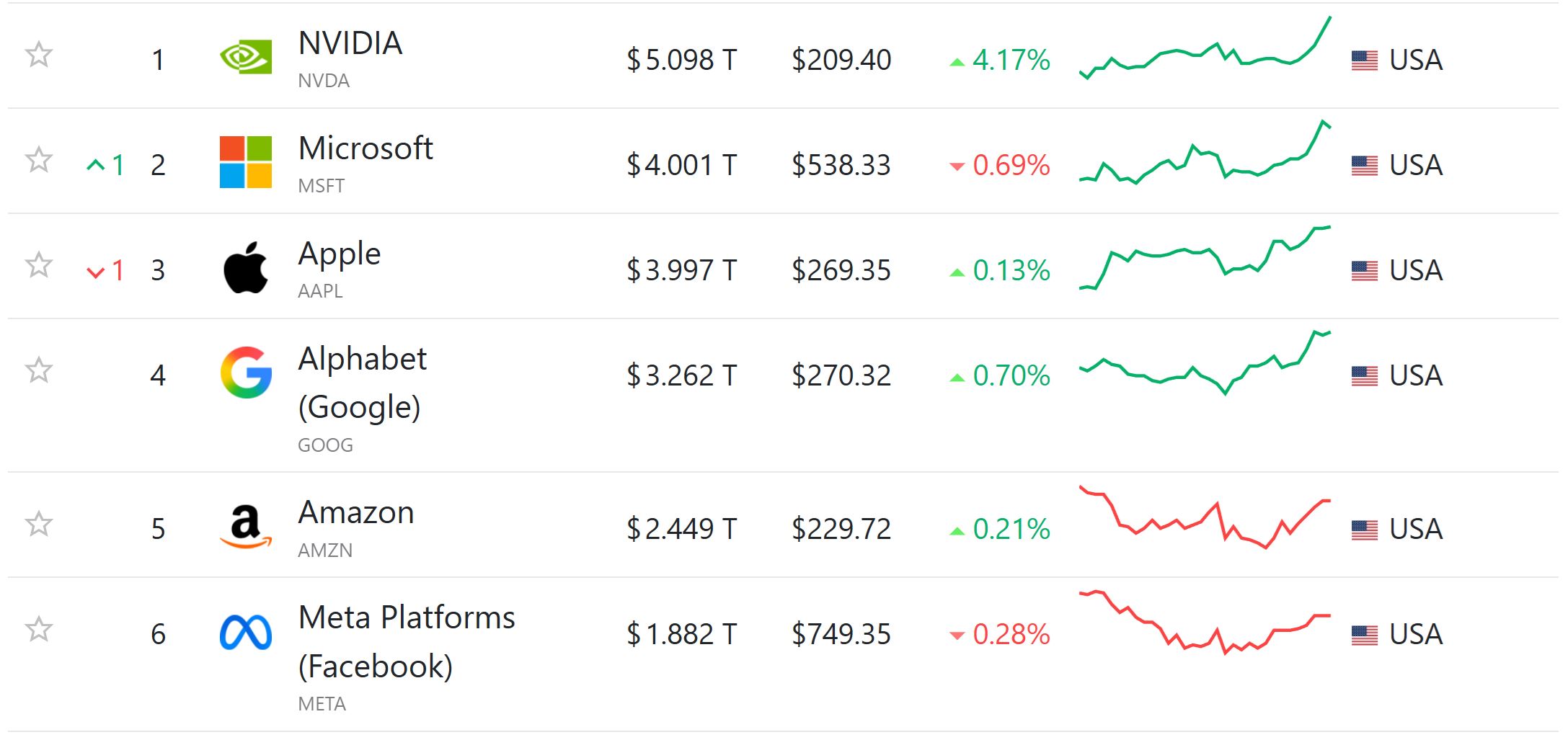Toggle favorite star for Meta Platforms
The width and height of the screenshot is (1568, 740).
click(39, 630)
